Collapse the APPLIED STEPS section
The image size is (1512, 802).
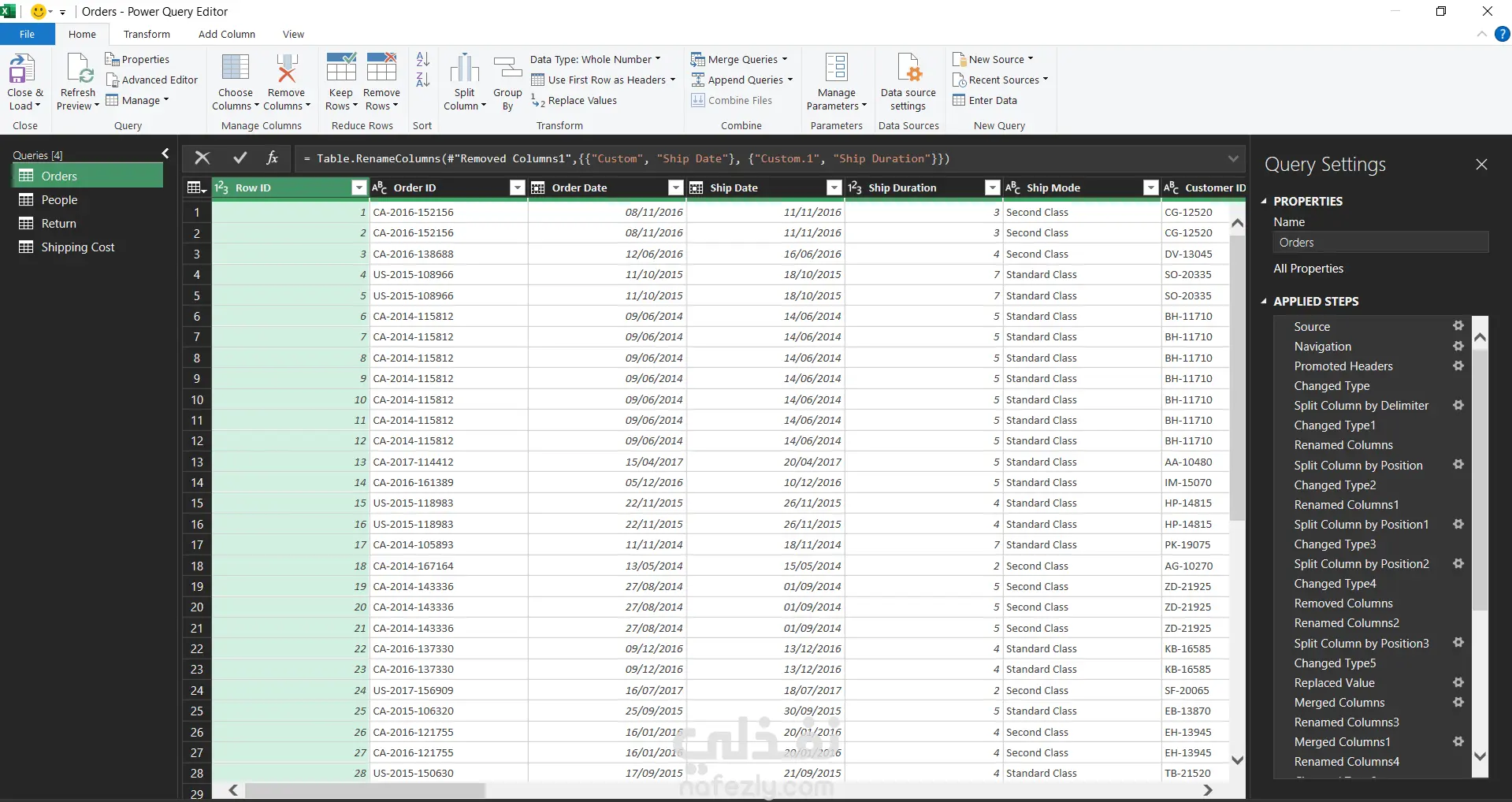pyautogui.click(x=1264, y=301)
